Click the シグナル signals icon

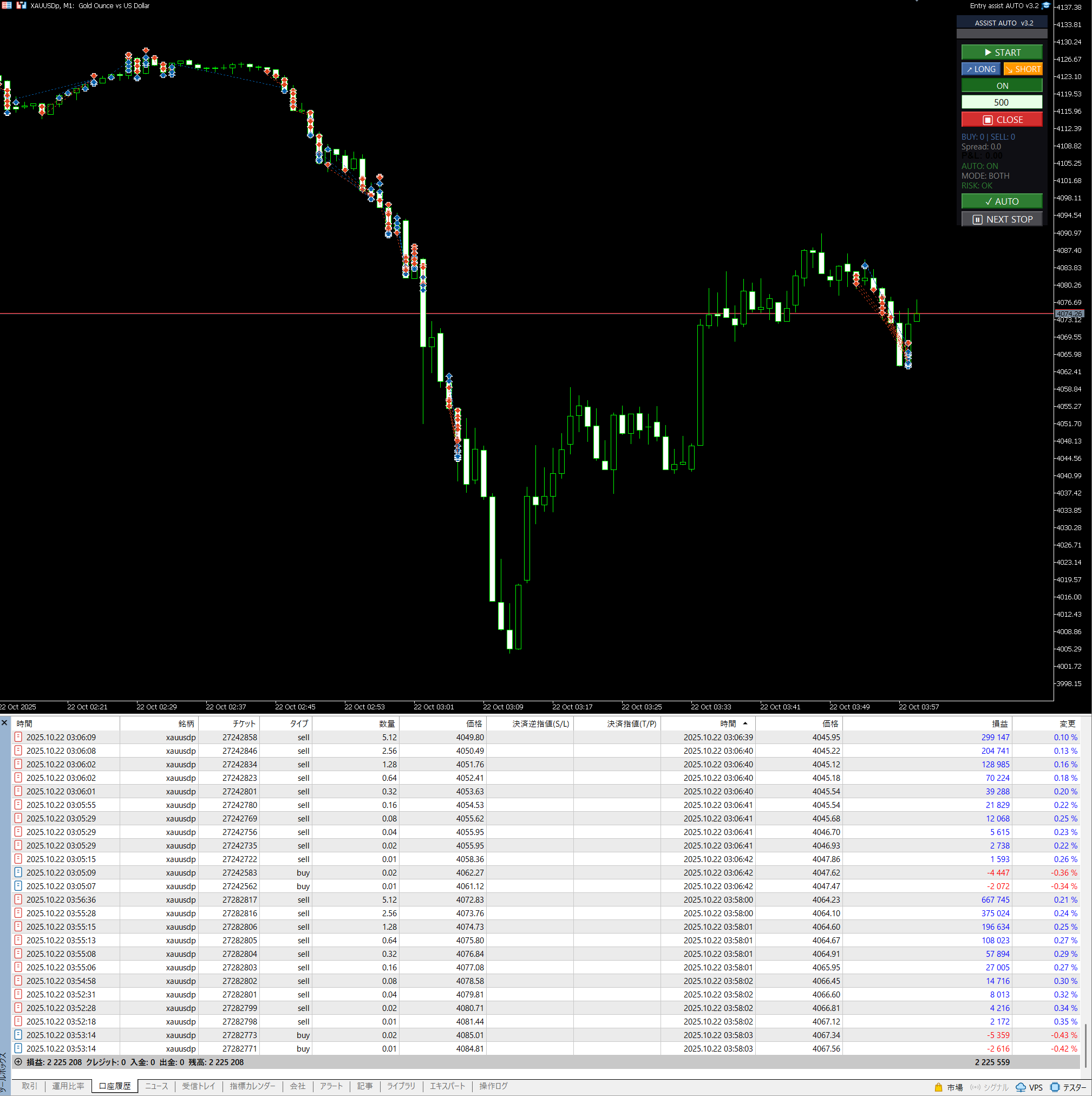coord(975,1087)
